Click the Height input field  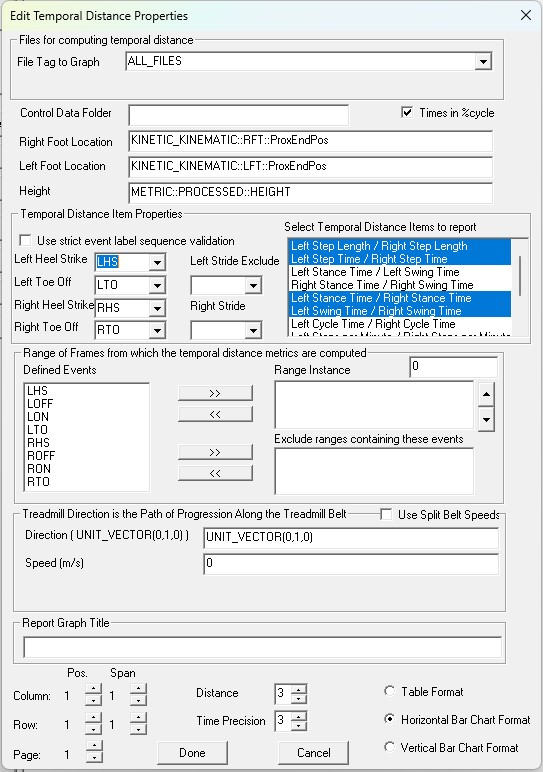(310, 193)
